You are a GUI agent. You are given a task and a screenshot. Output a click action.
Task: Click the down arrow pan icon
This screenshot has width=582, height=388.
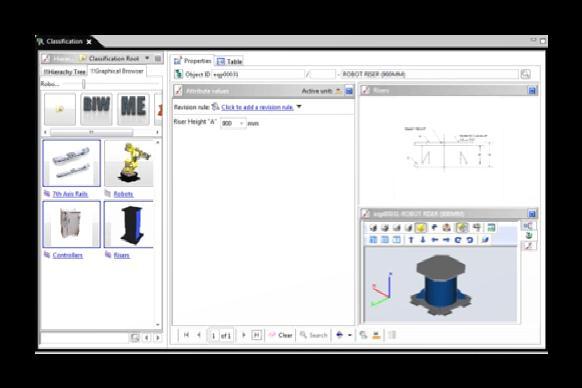[423, 240]
